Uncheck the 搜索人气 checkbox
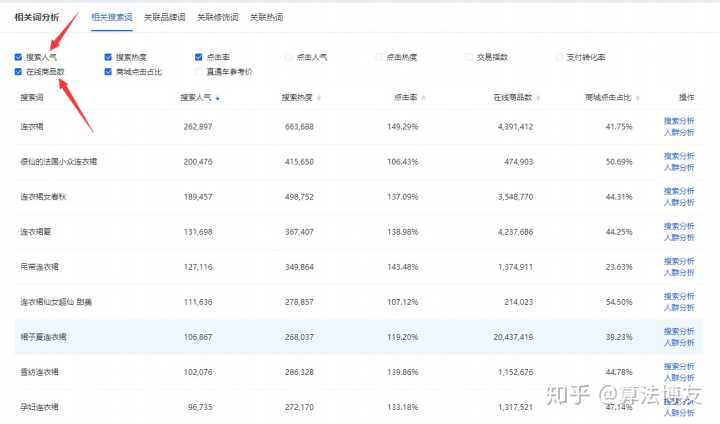 point(19,57)
